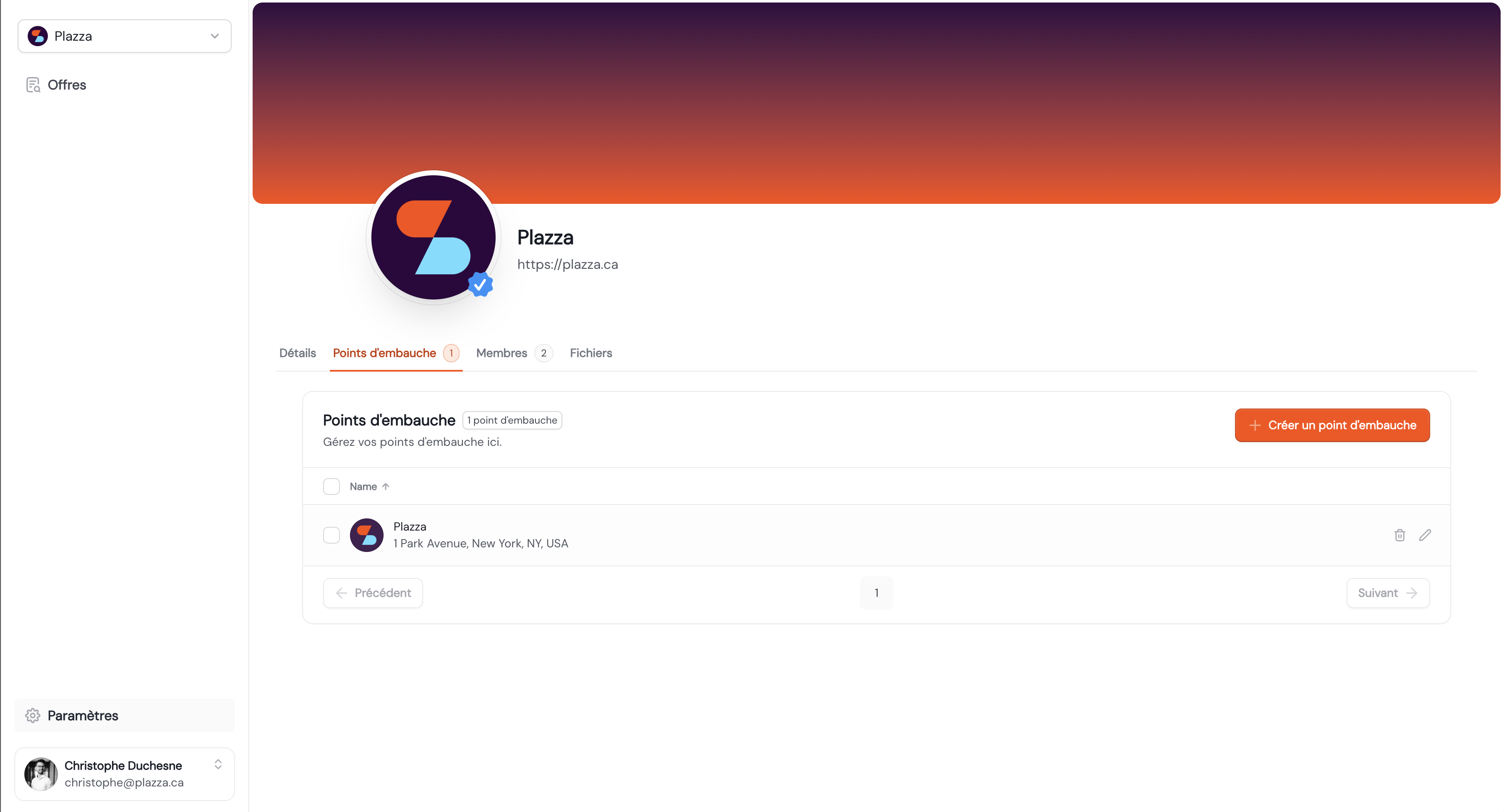Click the blue verified badge on logo
Screen dimensions: 1504x812
[480, 285]
